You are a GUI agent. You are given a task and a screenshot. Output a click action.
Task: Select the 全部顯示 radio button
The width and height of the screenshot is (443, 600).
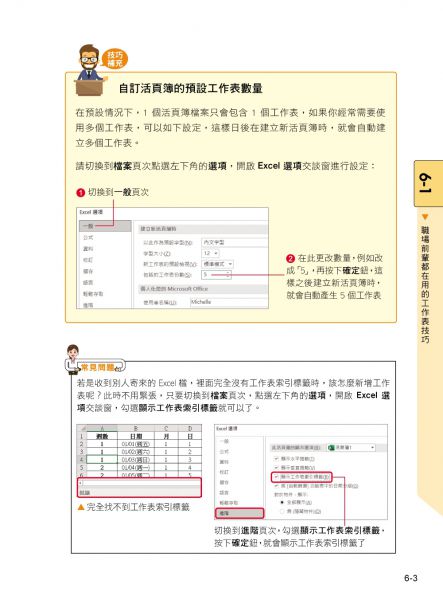[x=282, y=502]
